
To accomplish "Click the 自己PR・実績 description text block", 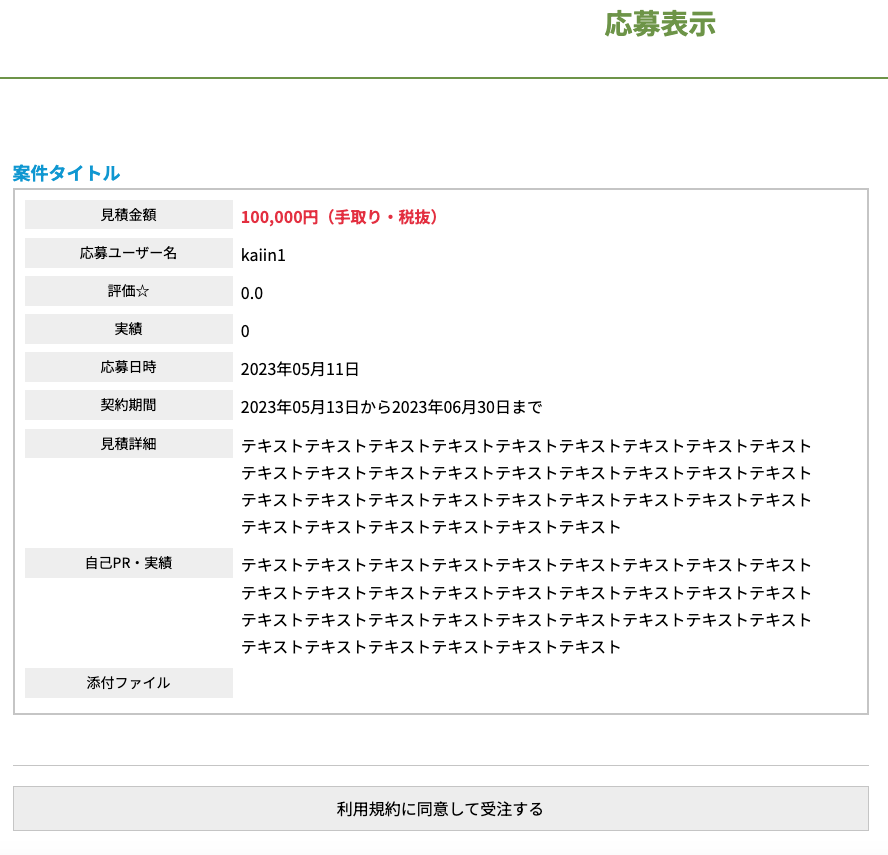I will point(526,606).
